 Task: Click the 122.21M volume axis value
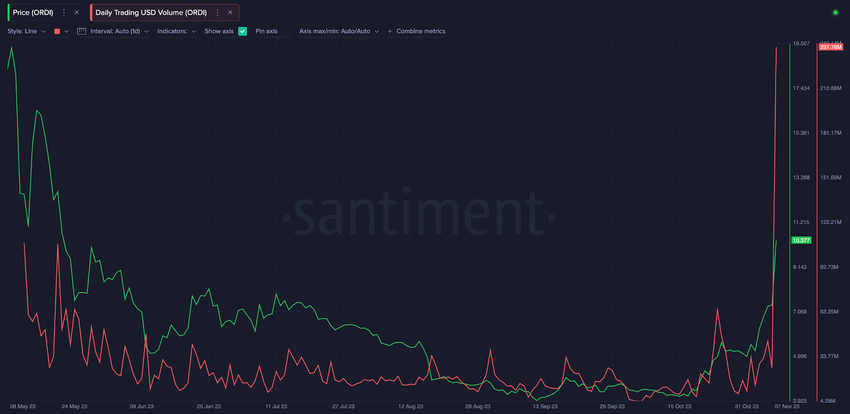coord(831,222)
